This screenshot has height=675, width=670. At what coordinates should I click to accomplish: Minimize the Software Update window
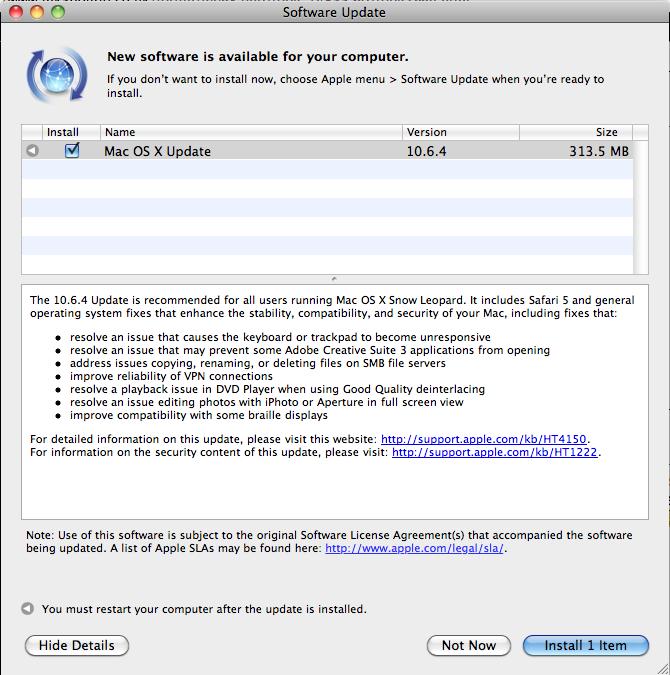[37, 12]
